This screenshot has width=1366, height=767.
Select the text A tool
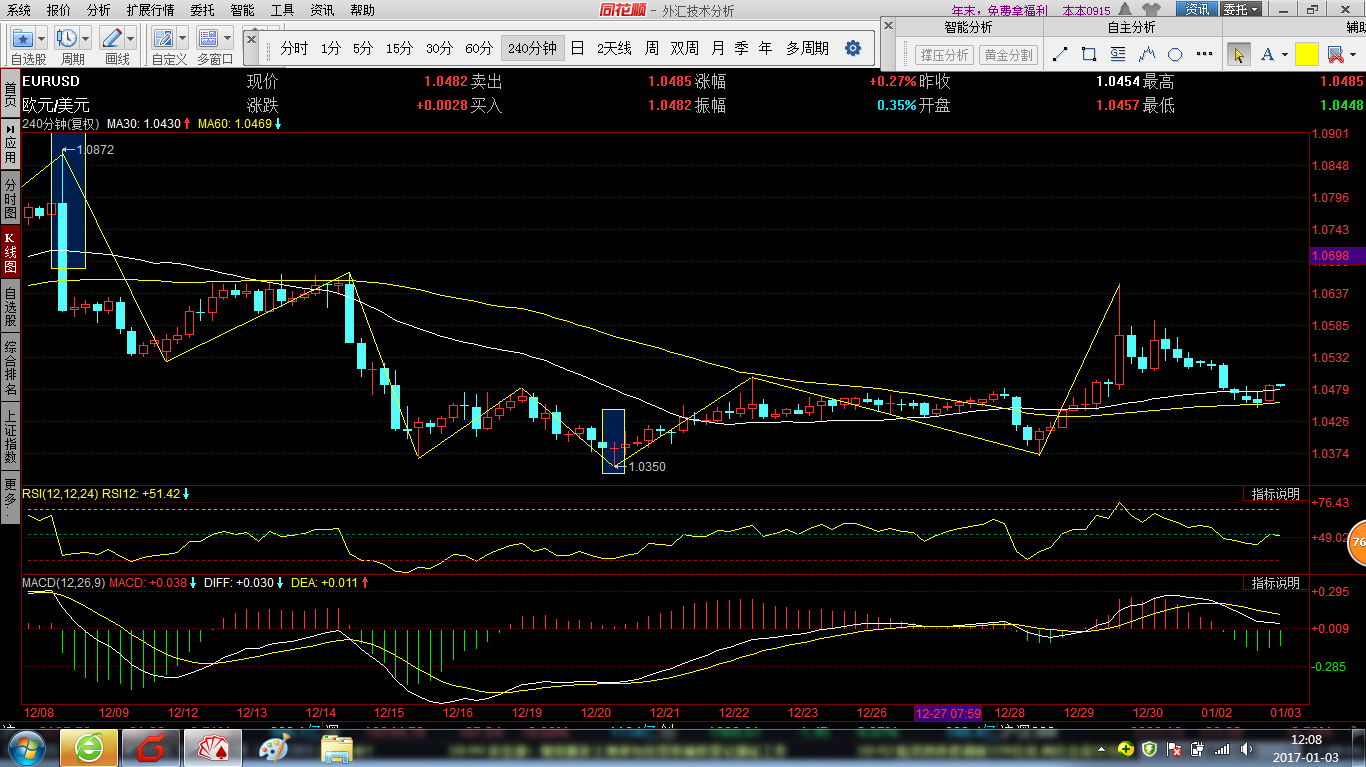(1268, 54)
